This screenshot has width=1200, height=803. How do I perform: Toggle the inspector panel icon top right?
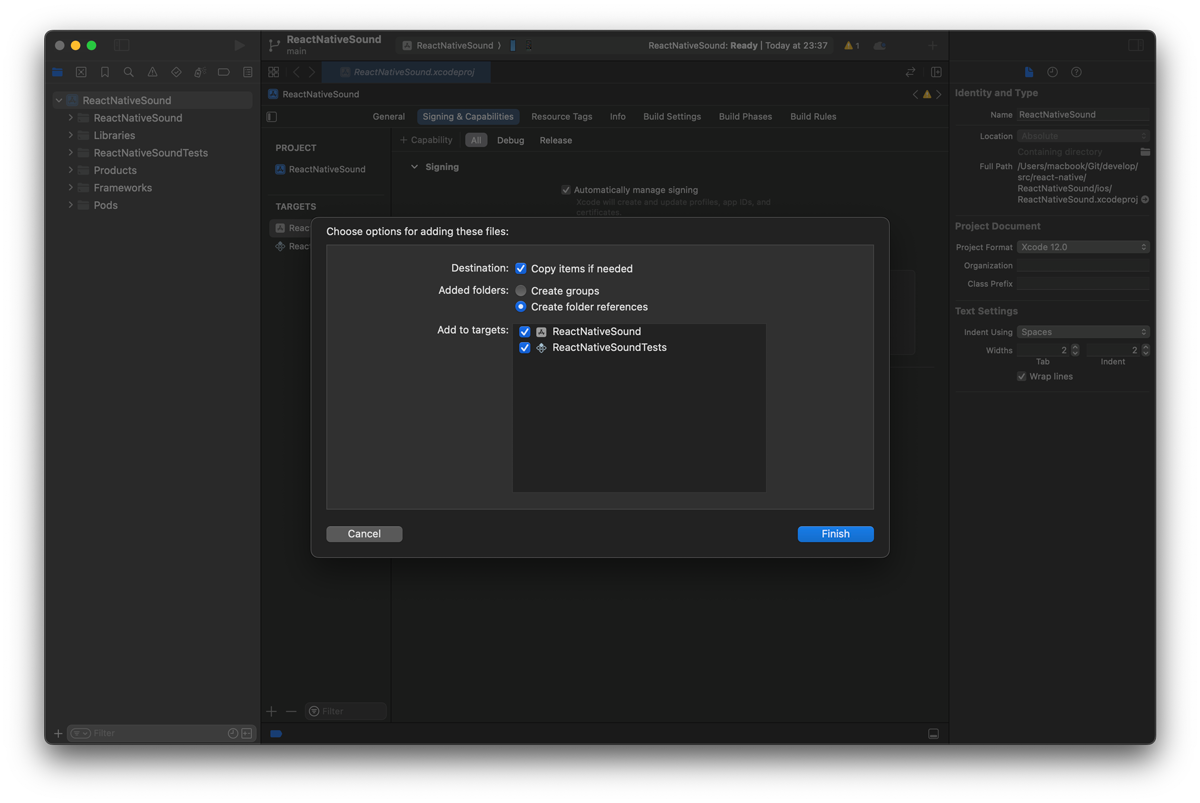pyautogui.click(x=1136, y=45)
